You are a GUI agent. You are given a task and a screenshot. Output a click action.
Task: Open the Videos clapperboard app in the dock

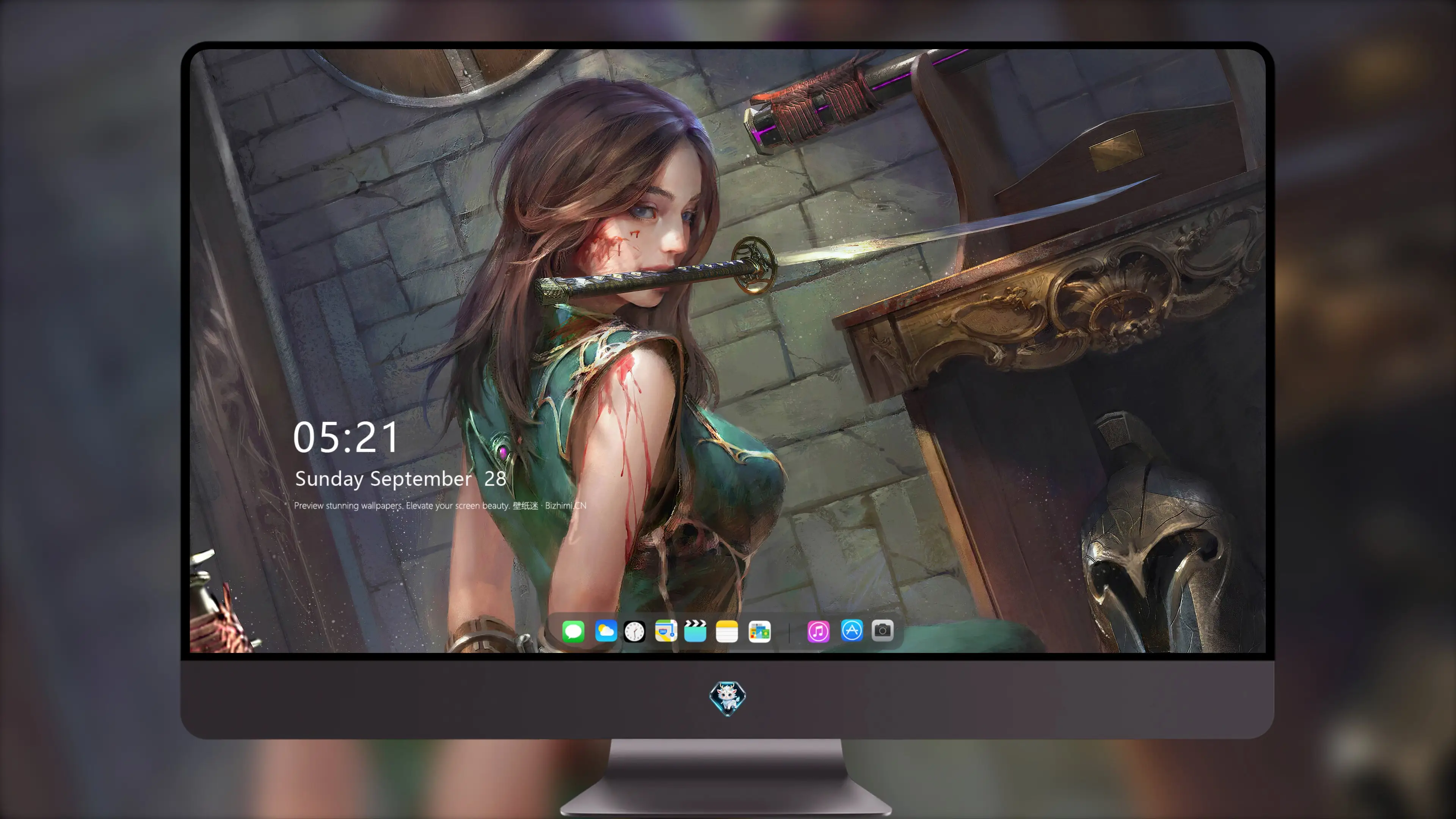pyautogui.click(x=695, y=631)
